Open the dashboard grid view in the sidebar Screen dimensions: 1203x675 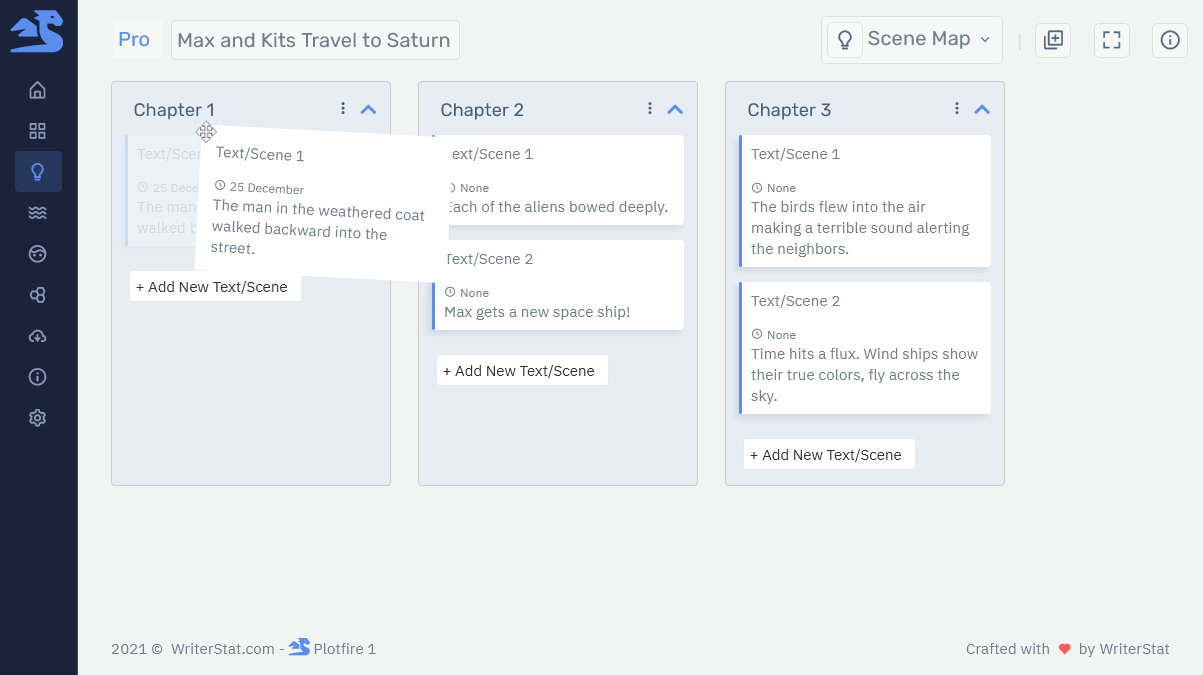tap(38, 130)
